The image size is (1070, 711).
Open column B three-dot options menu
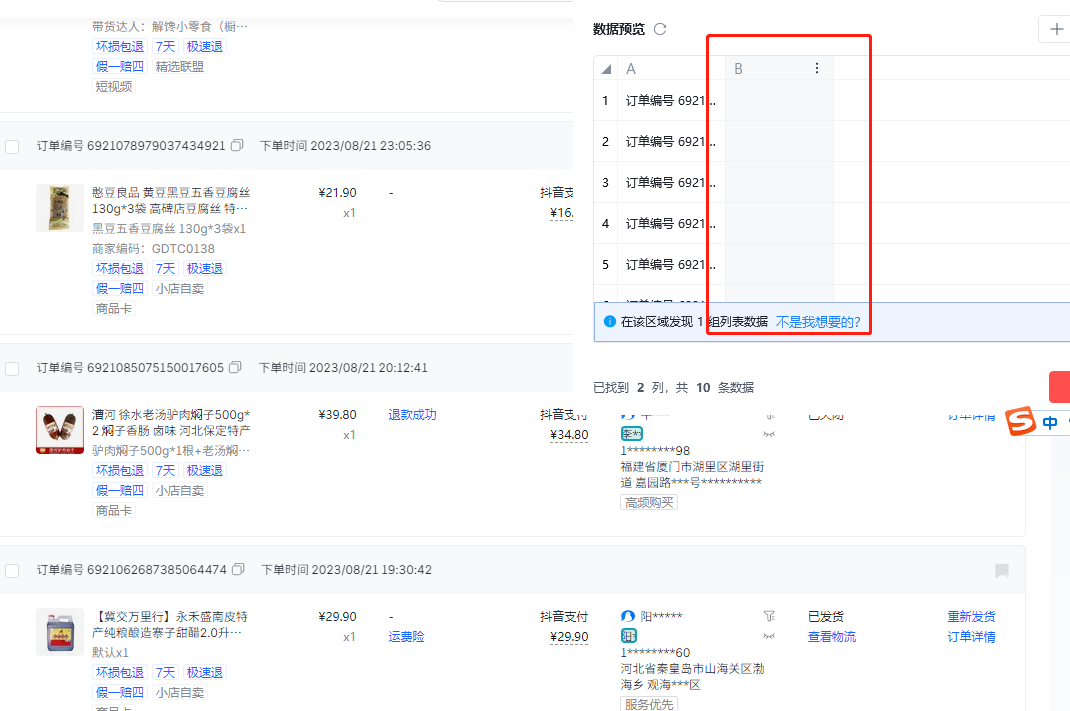[x=817, y=68]
